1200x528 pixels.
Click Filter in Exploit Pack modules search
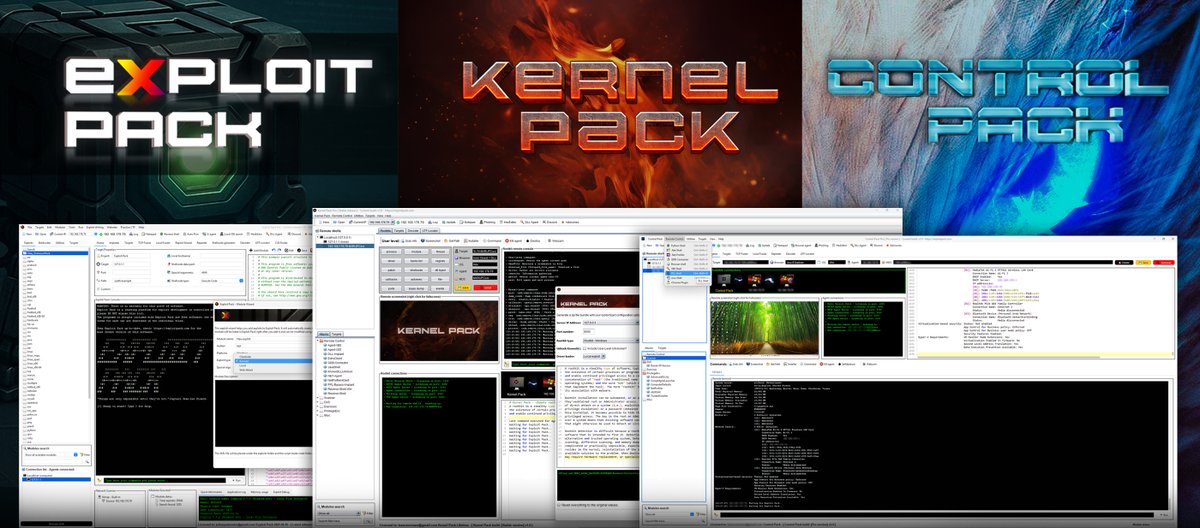(85, 455)
